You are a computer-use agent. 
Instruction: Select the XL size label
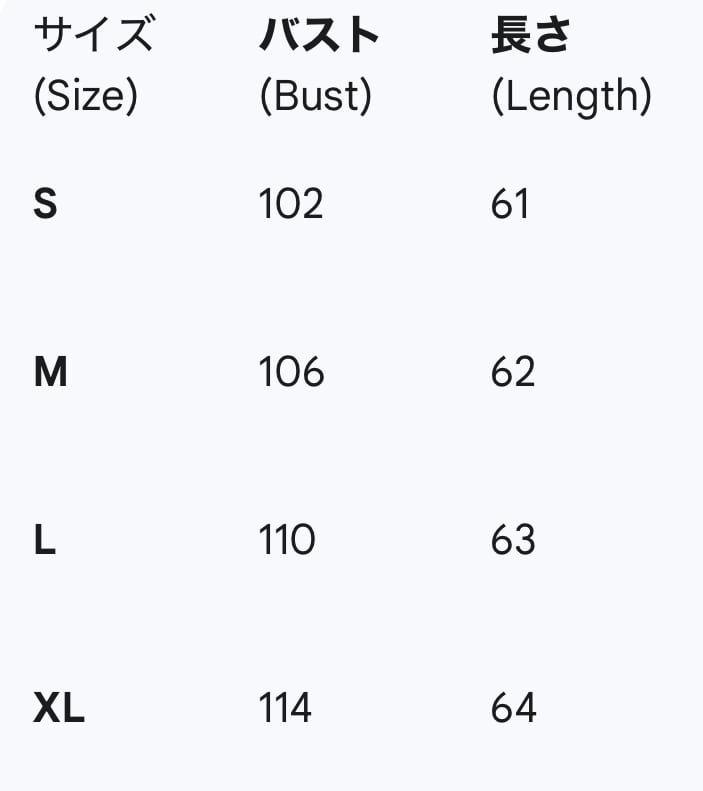(x=59, y=709)
